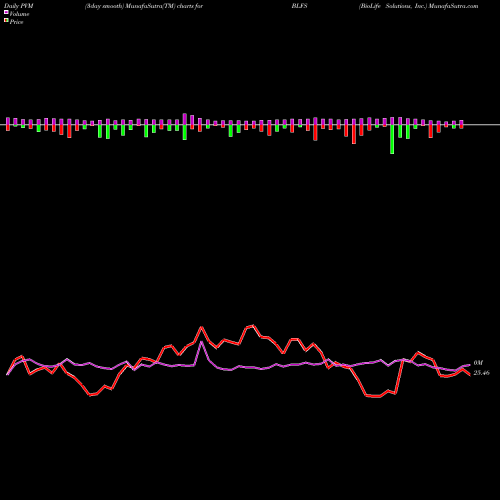The height and width of the screenshot is (500, 500).
Task: Click the '25.46' price value label
Action: (x=481, y=373)
